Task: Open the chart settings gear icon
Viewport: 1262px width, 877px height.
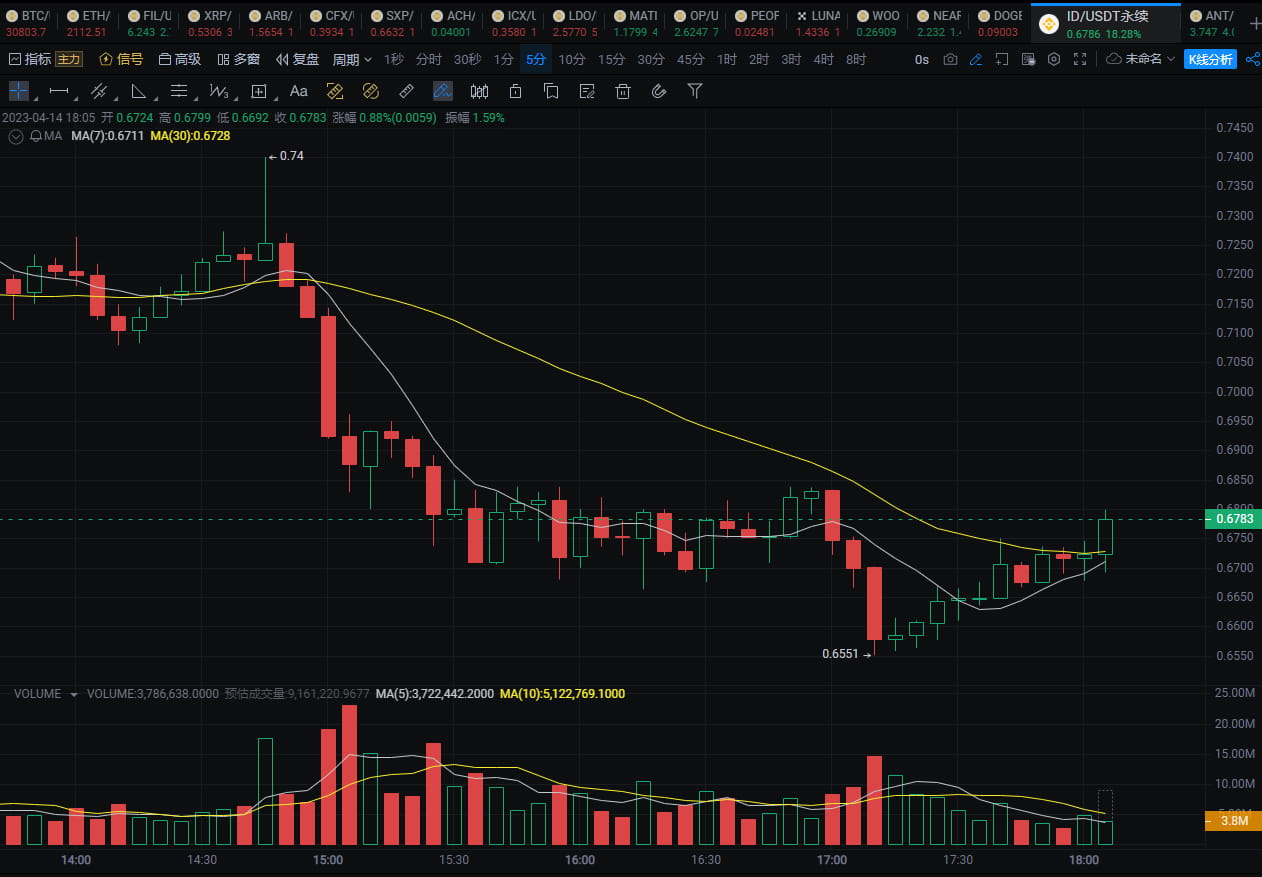Action: tap(1053, 59)
